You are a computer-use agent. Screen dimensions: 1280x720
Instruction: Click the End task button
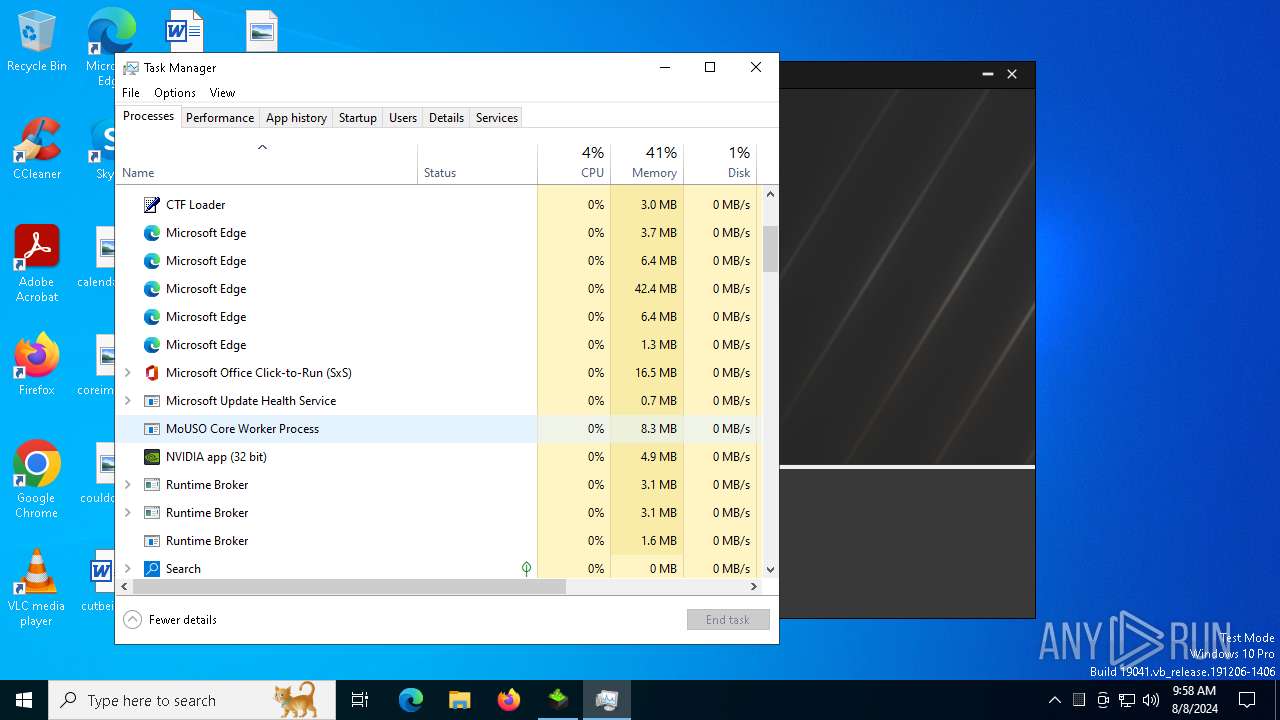[x=728, y=620]
